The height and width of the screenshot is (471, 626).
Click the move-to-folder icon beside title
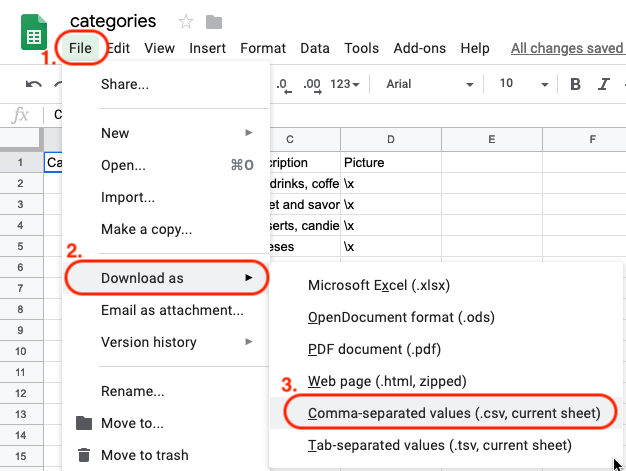coord(214,22)
